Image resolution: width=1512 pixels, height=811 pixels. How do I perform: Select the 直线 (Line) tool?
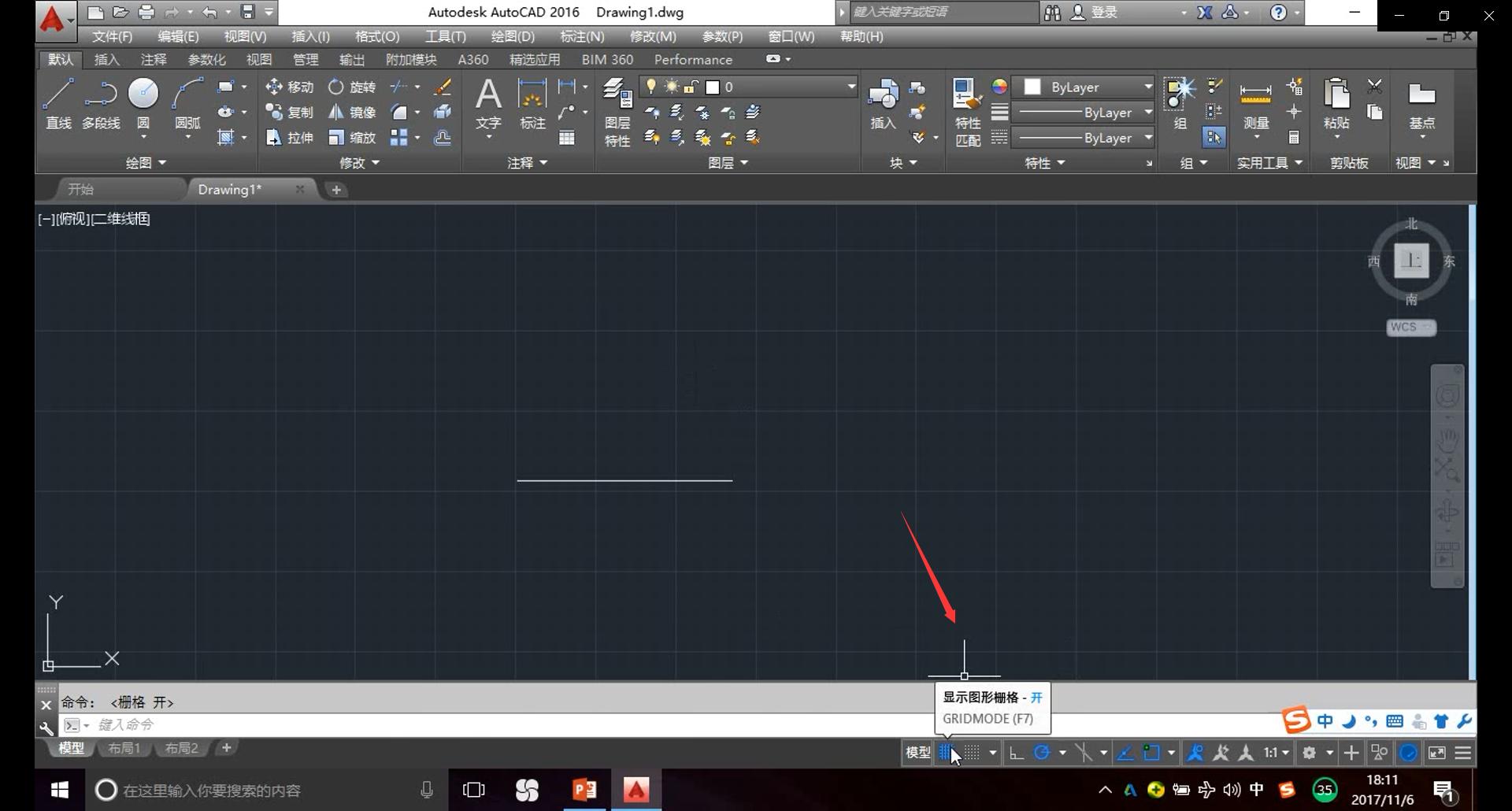tap(58, 103)
